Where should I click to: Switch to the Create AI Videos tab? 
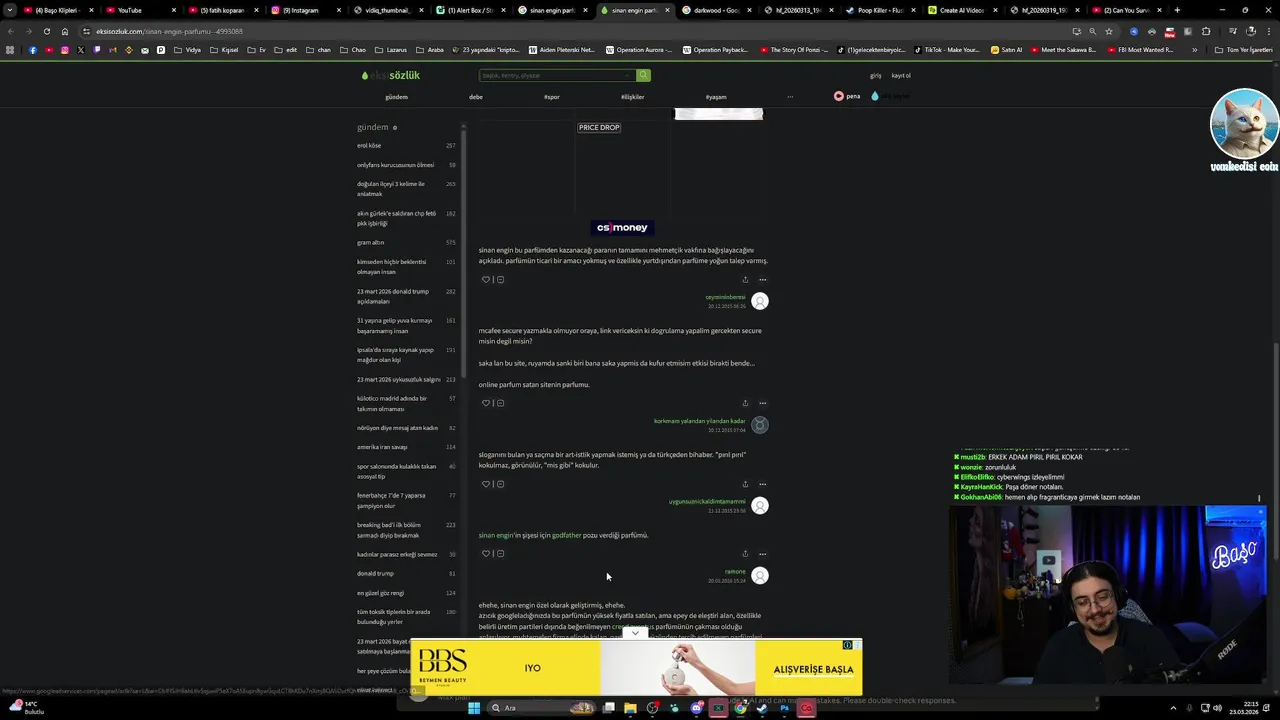click(x=963, y=10)
